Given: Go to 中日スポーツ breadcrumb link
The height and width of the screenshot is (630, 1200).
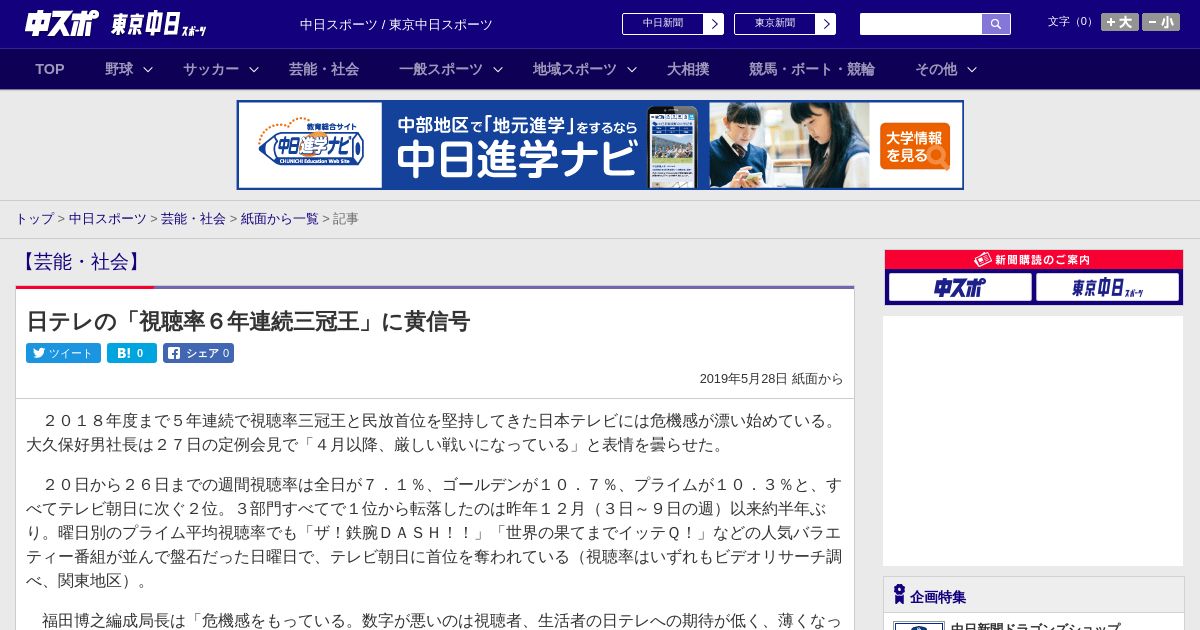Looking at the screenshot, I should [x=108, y=218].
